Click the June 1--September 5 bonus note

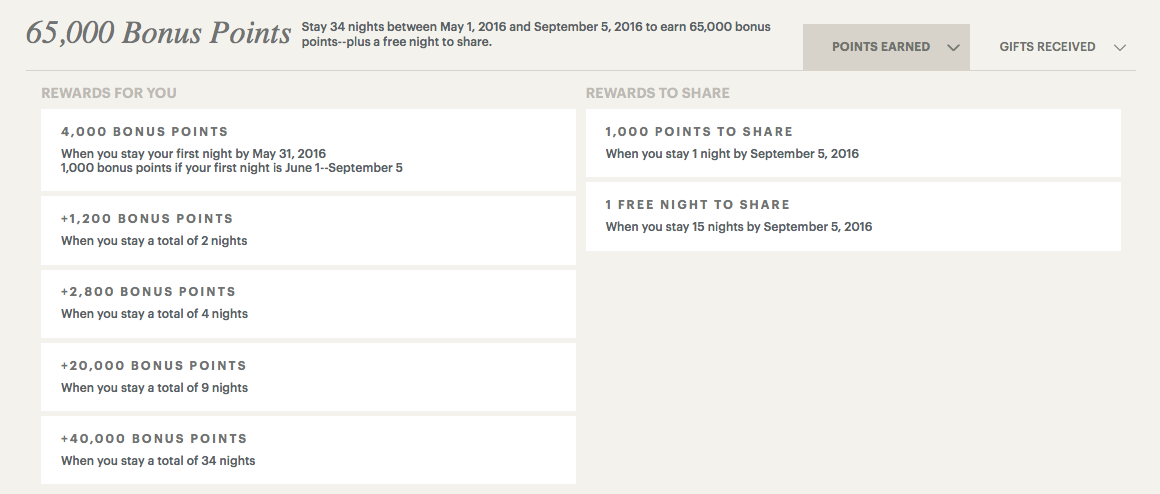pyautogui.click(x=232, y=167)
